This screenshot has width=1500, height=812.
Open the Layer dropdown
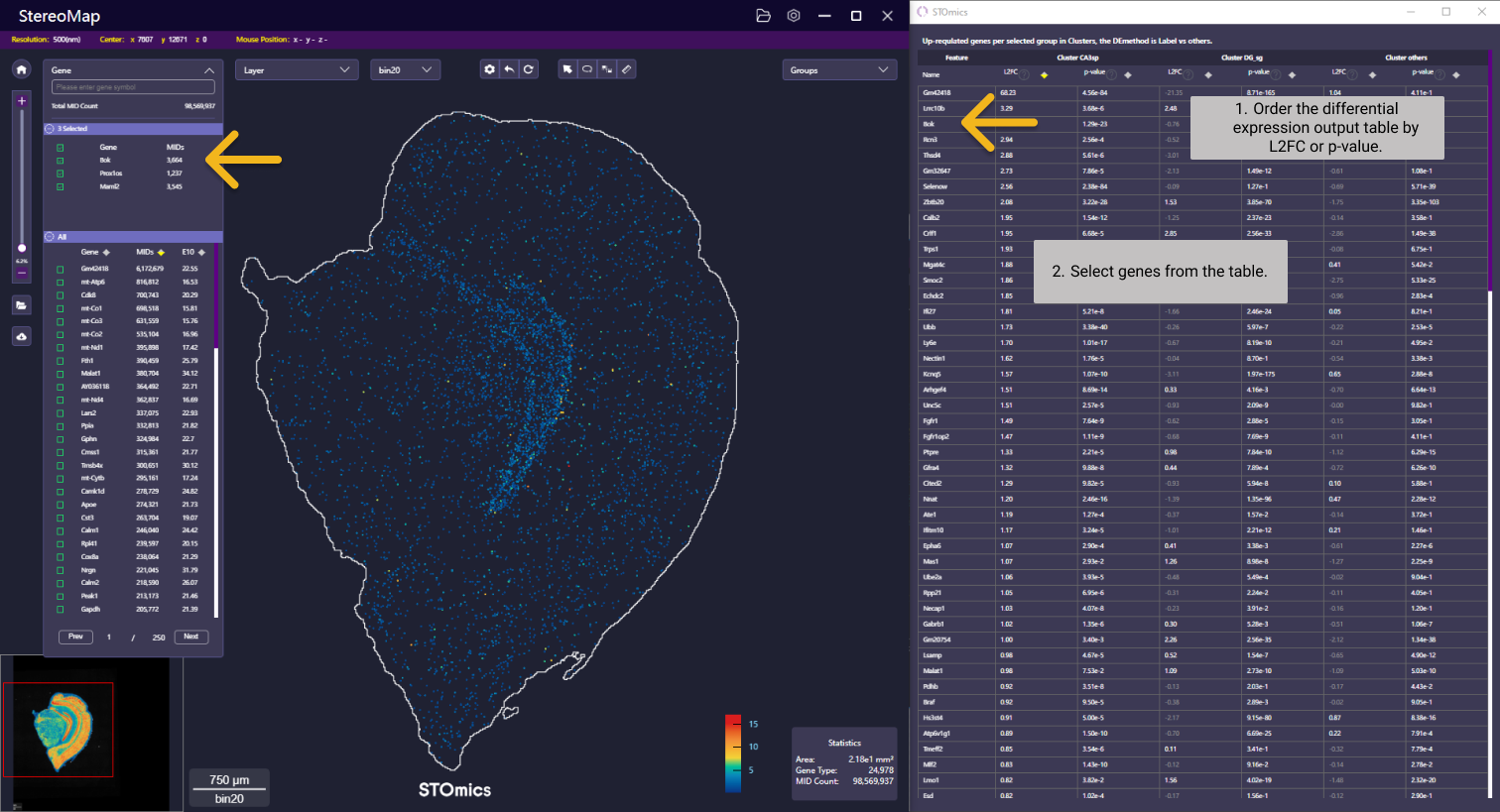[296, 70]
